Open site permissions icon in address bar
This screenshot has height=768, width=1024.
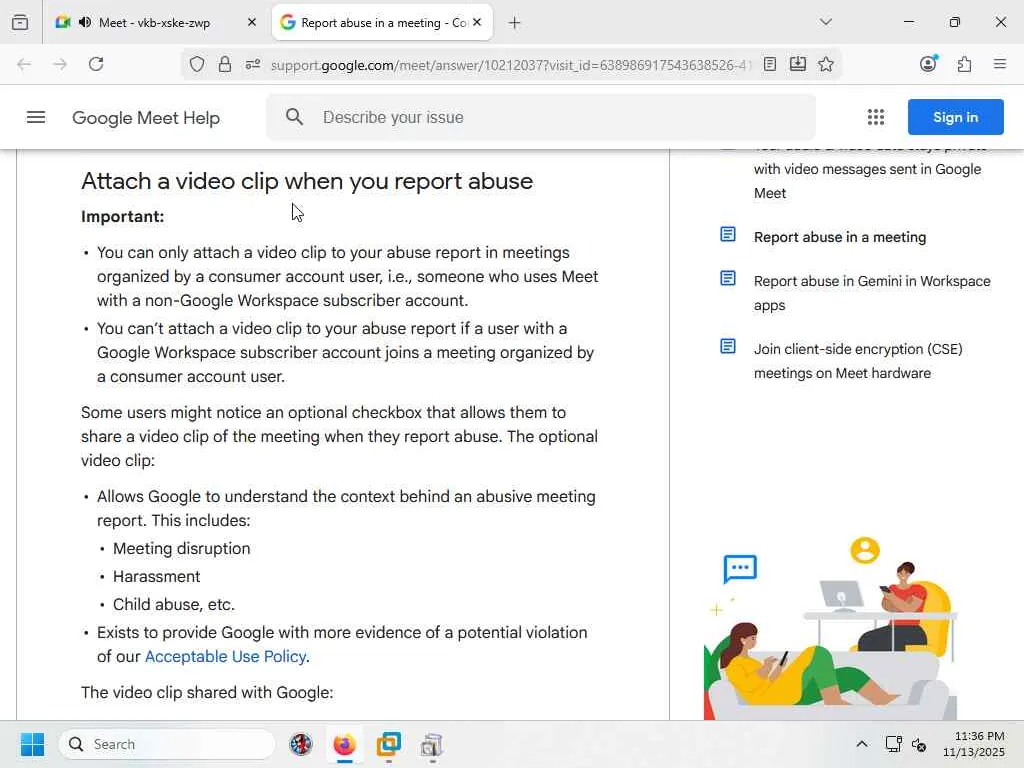point(253,64)
